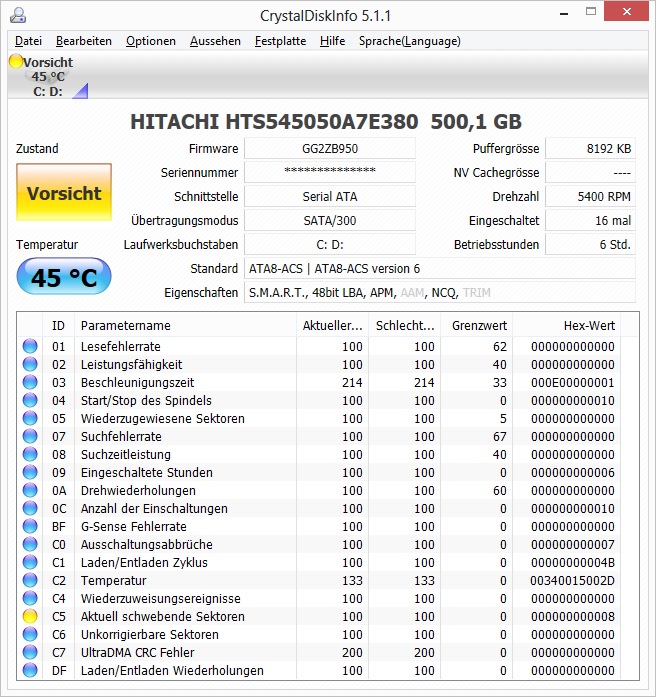The width and height of the screenshot is (656, 697).
Task: Click blue status dot for Anzahl der Einschaltungen
Action: tap(30, 509)
